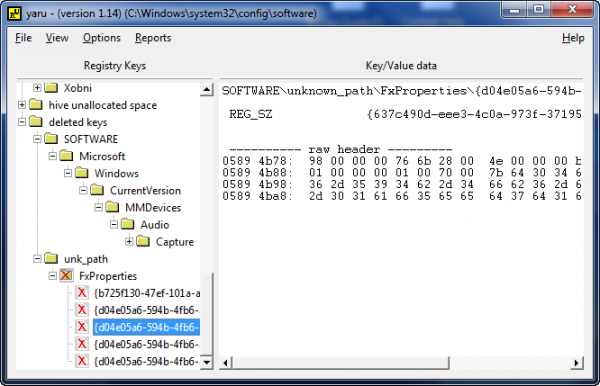Screen dimensions: 600x386
Task: Click hive unallocated space folder icon
Action: [36, 105]
